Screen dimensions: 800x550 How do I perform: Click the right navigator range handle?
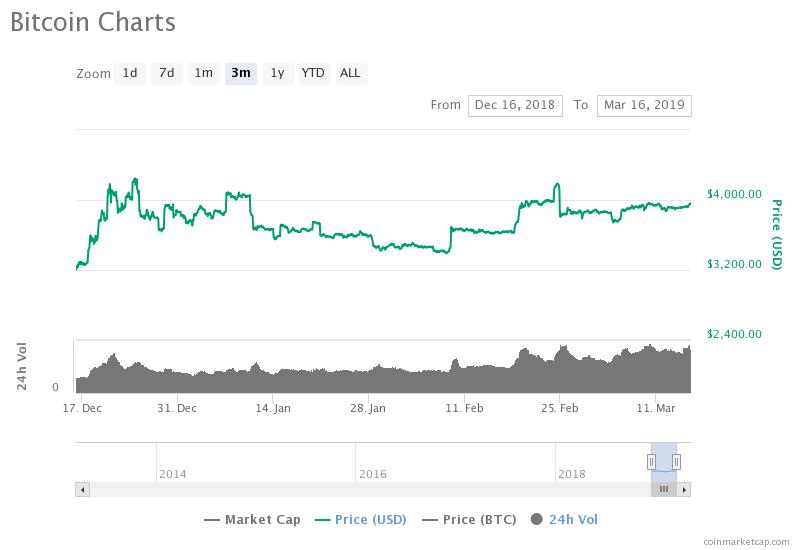677,461
